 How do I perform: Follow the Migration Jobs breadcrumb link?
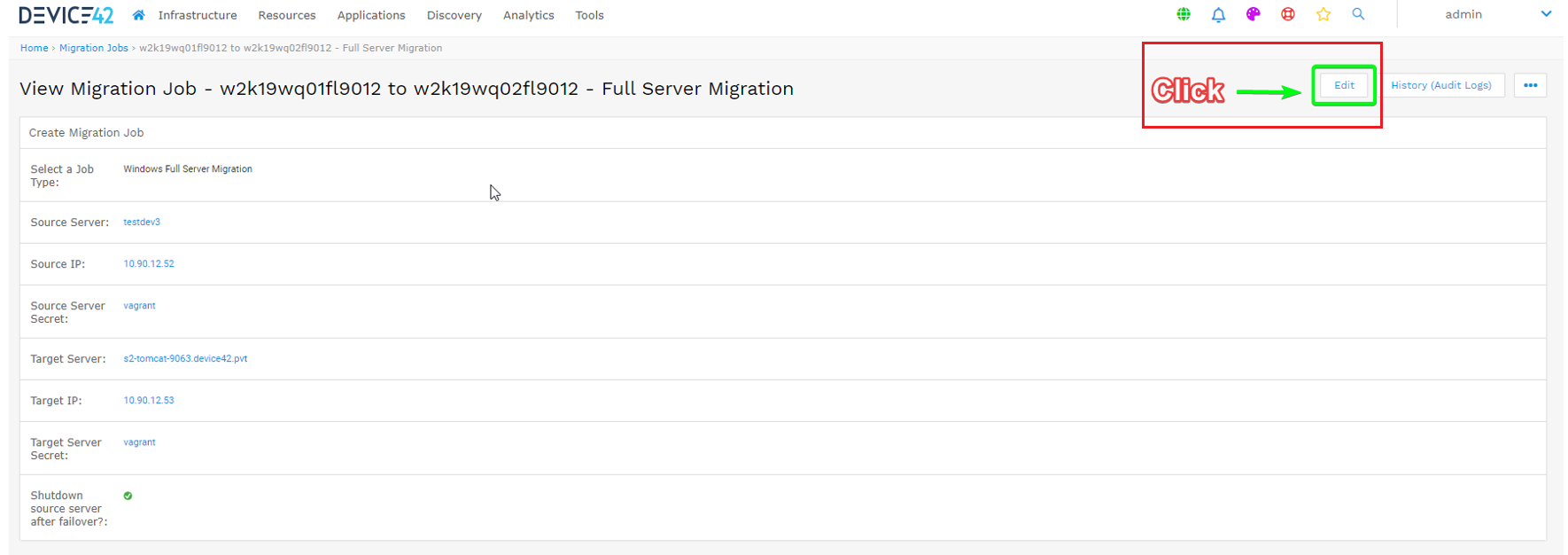tap(93, 48)
